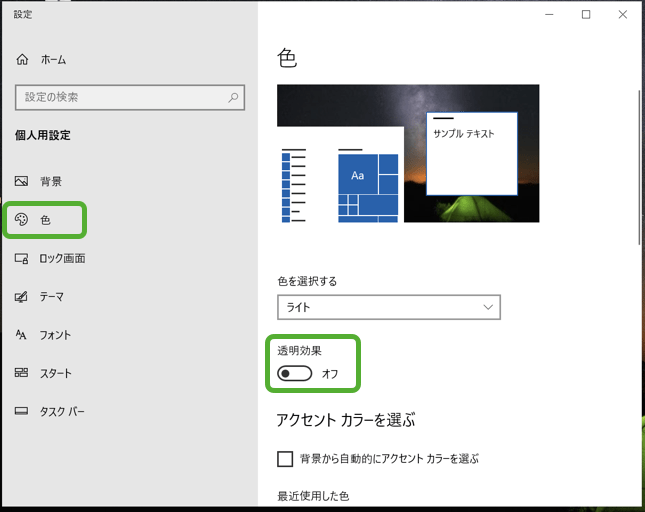Screen dimensions: 645x512
Task: Click the color preview image
Action: [x=408, y=153]
